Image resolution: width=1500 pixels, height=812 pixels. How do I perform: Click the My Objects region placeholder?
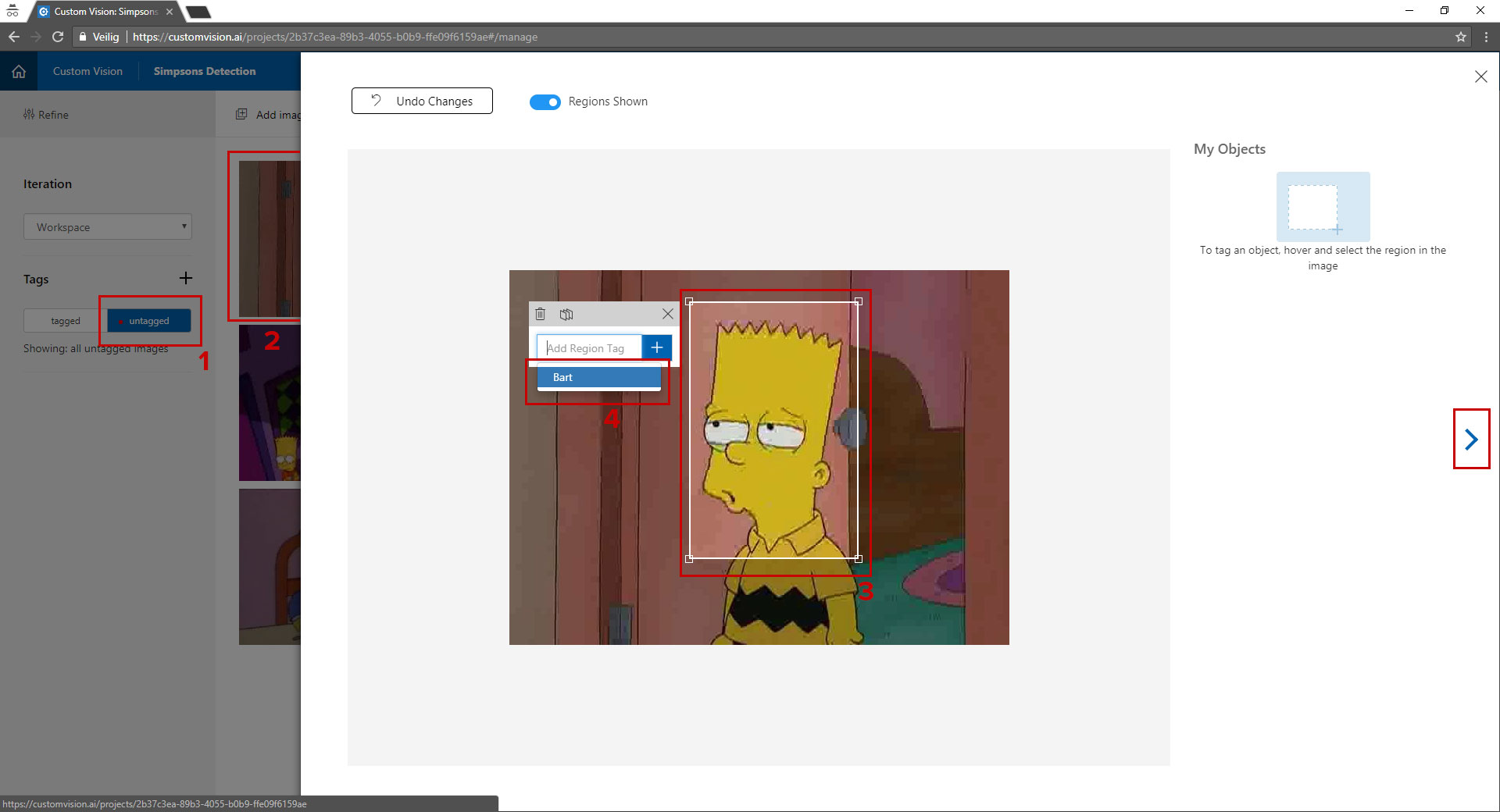click(1323, 207)
